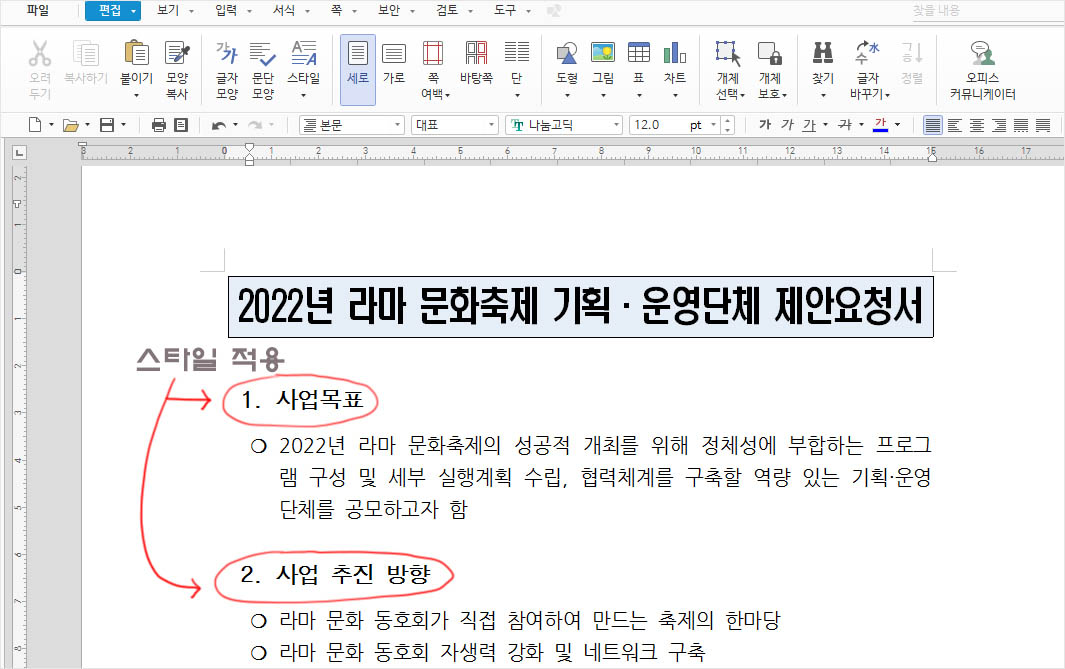Viewport: 1065px width, 669px height.
Task: Undo the last action
Action: tap(217, 124)
